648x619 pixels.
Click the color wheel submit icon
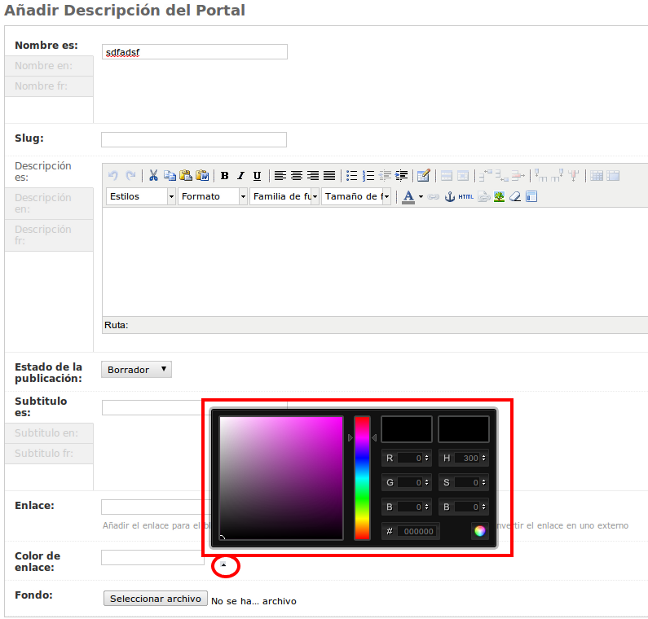480,531
